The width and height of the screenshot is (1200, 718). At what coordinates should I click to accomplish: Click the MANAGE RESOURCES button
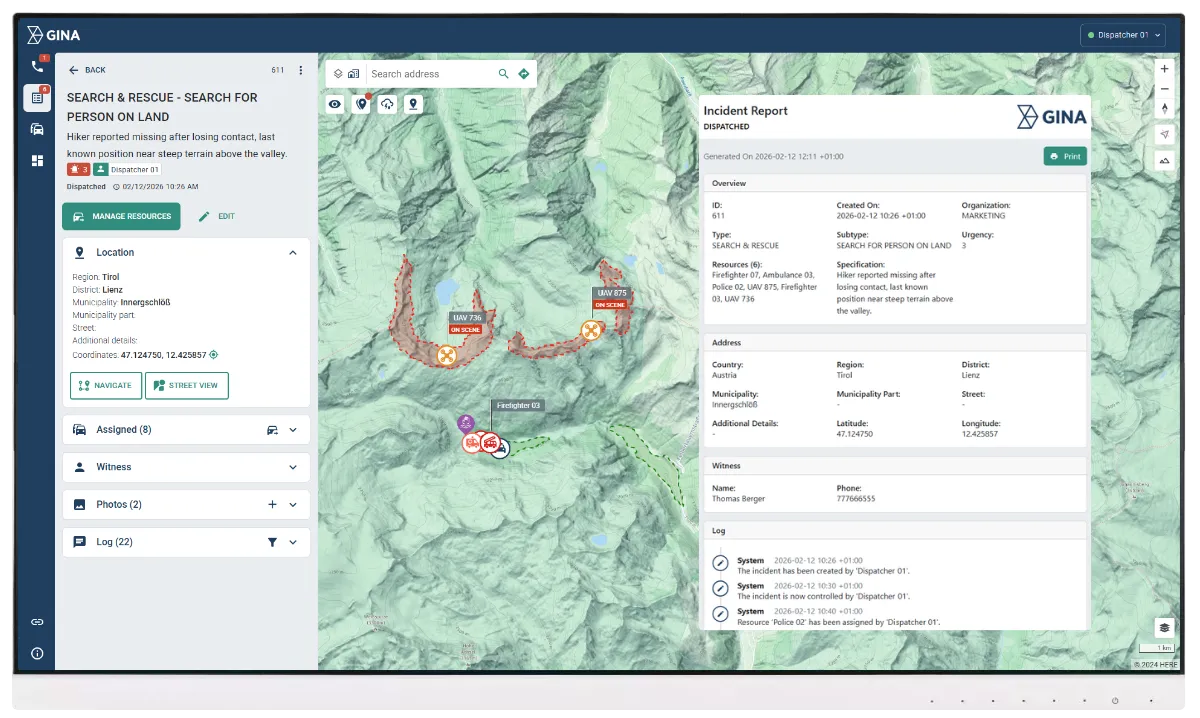(121, 216)
